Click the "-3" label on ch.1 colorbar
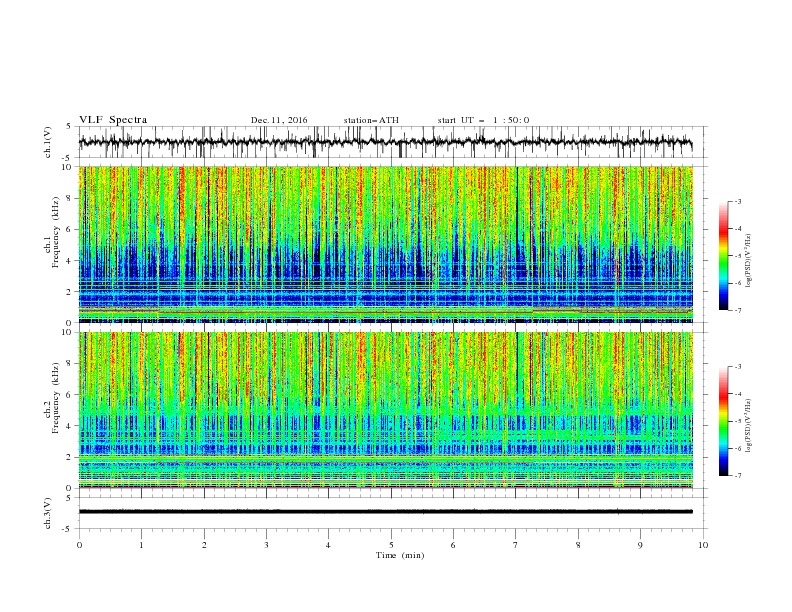Screen dimensions: 792x612 pos(738,201)
